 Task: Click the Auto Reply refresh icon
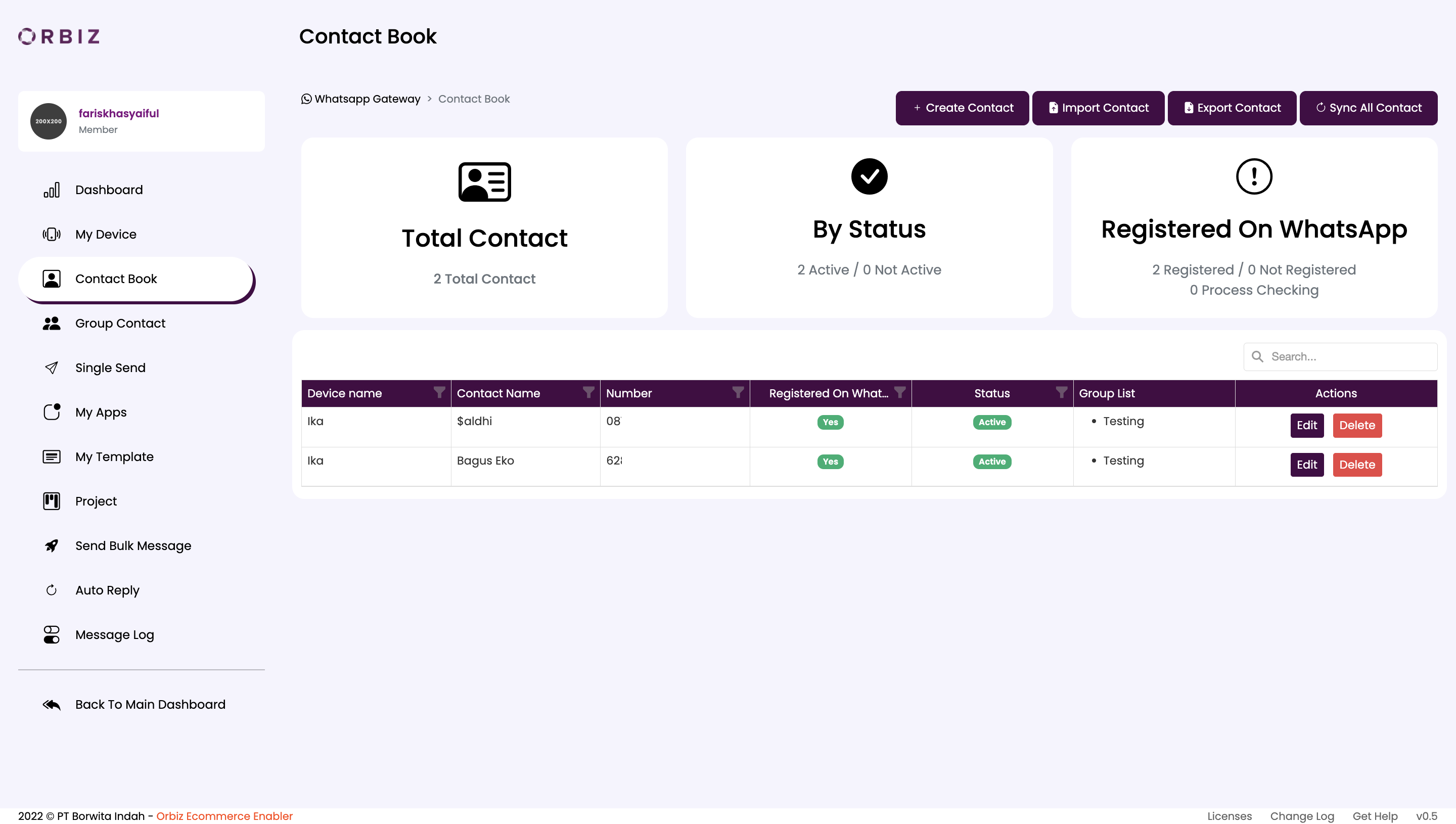click(x=52, y=590)
